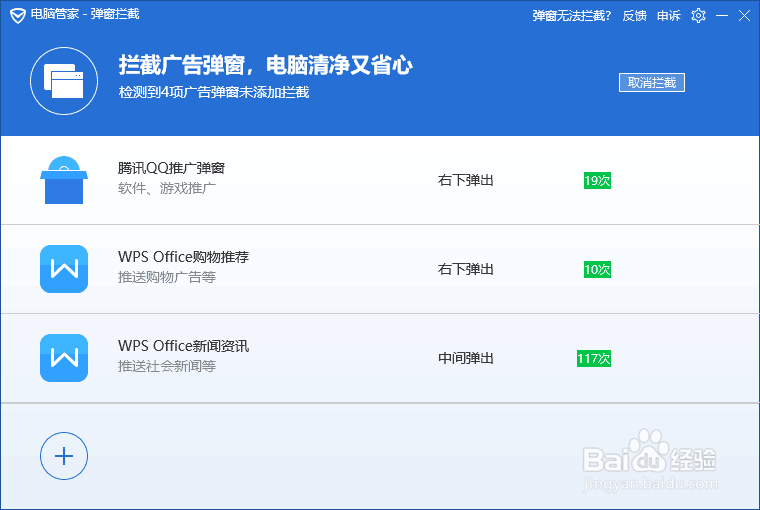Click the 19次 count badge
The height and width of the screenshot is (510, 760).
click(597, 180)
